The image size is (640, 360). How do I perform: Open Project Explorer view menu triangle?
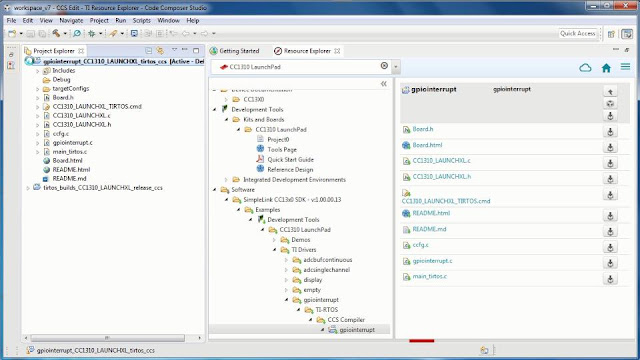(174, 50)
